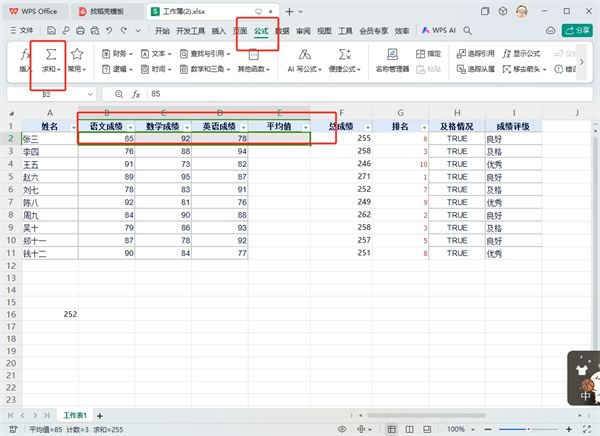600x436 pixels.
Task: Expand the 财务 functions dropdown
Action: click(x=122, y=53)
